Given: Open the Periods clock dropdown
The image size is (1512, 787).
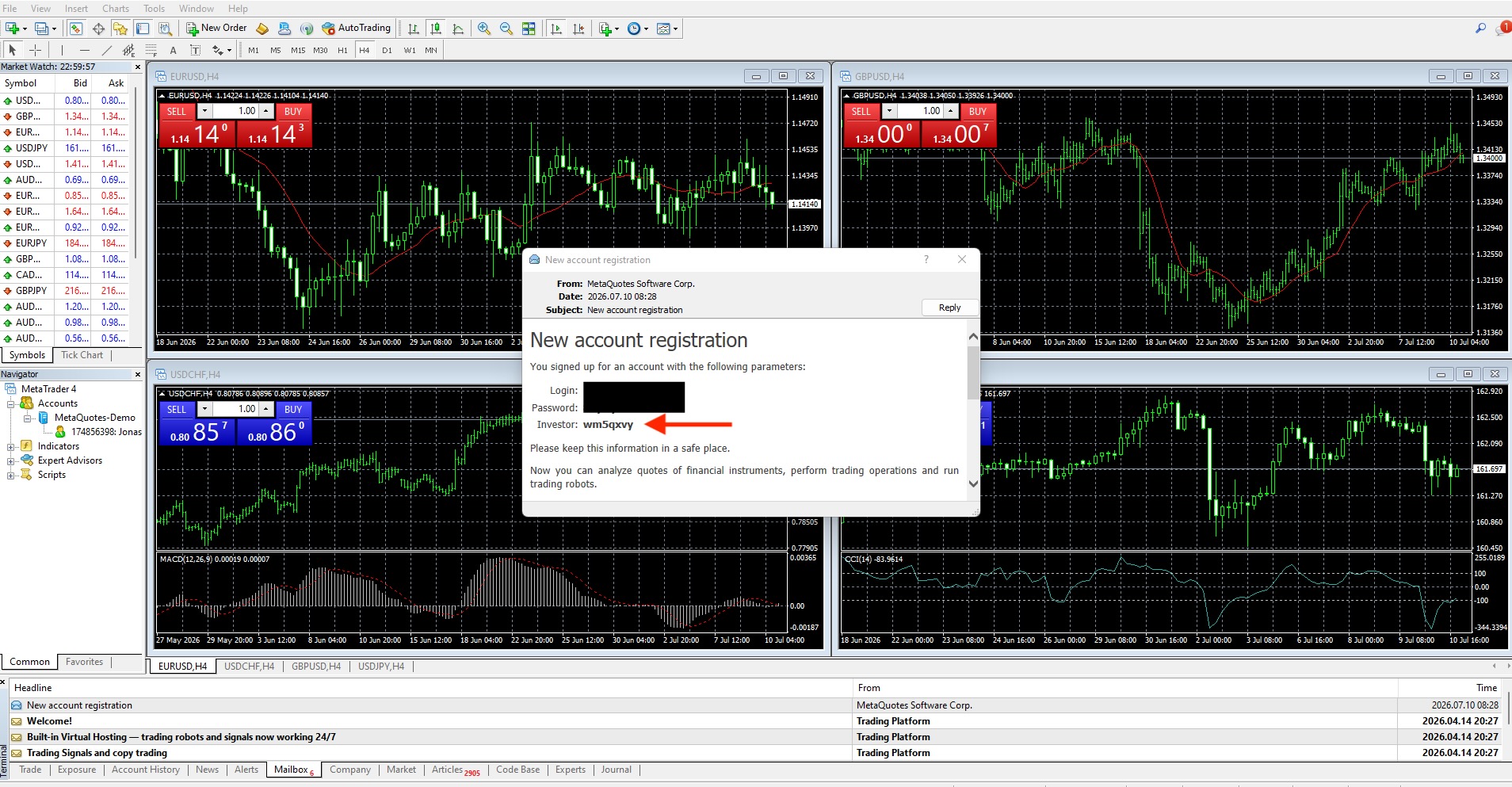Looking at the screenshot, I should click(x=646, y=29).
